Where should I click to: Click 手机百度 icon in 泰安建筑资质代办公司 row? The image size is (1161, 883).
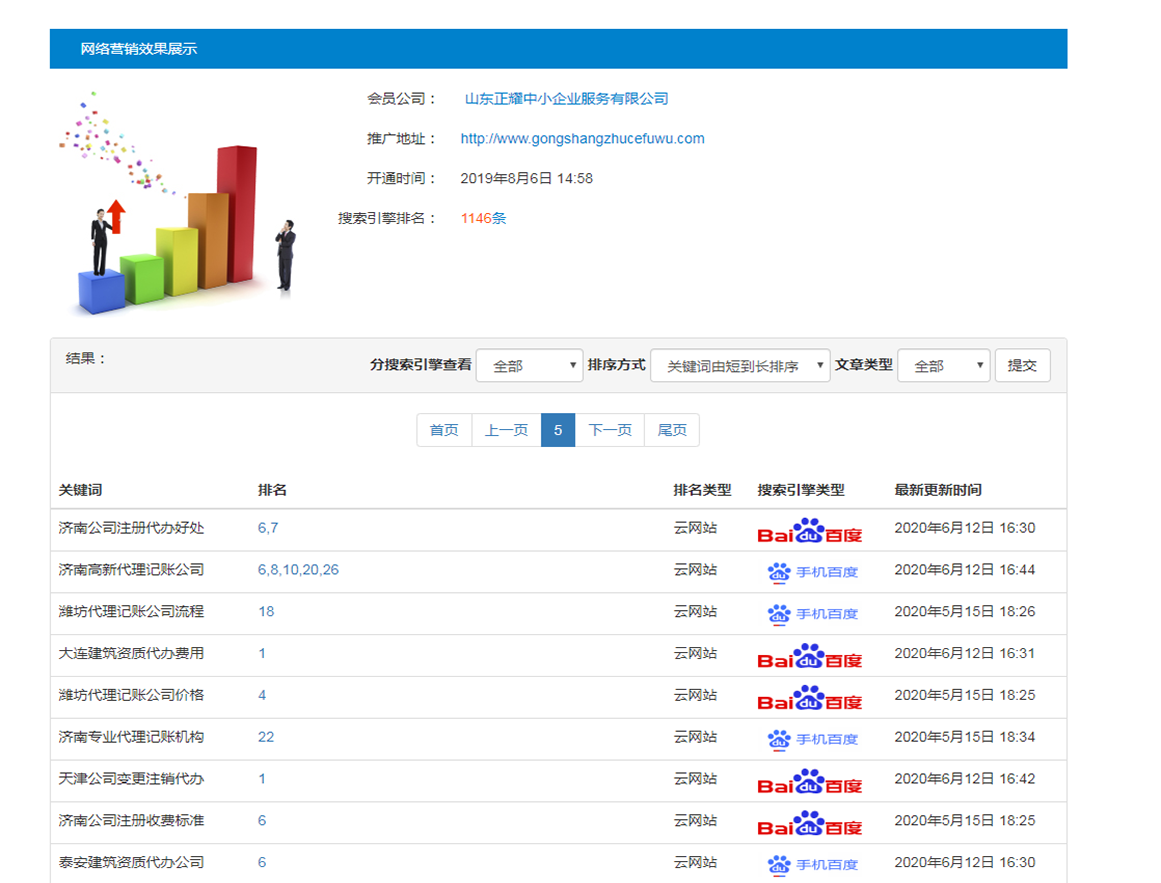(x=811, y=864)
